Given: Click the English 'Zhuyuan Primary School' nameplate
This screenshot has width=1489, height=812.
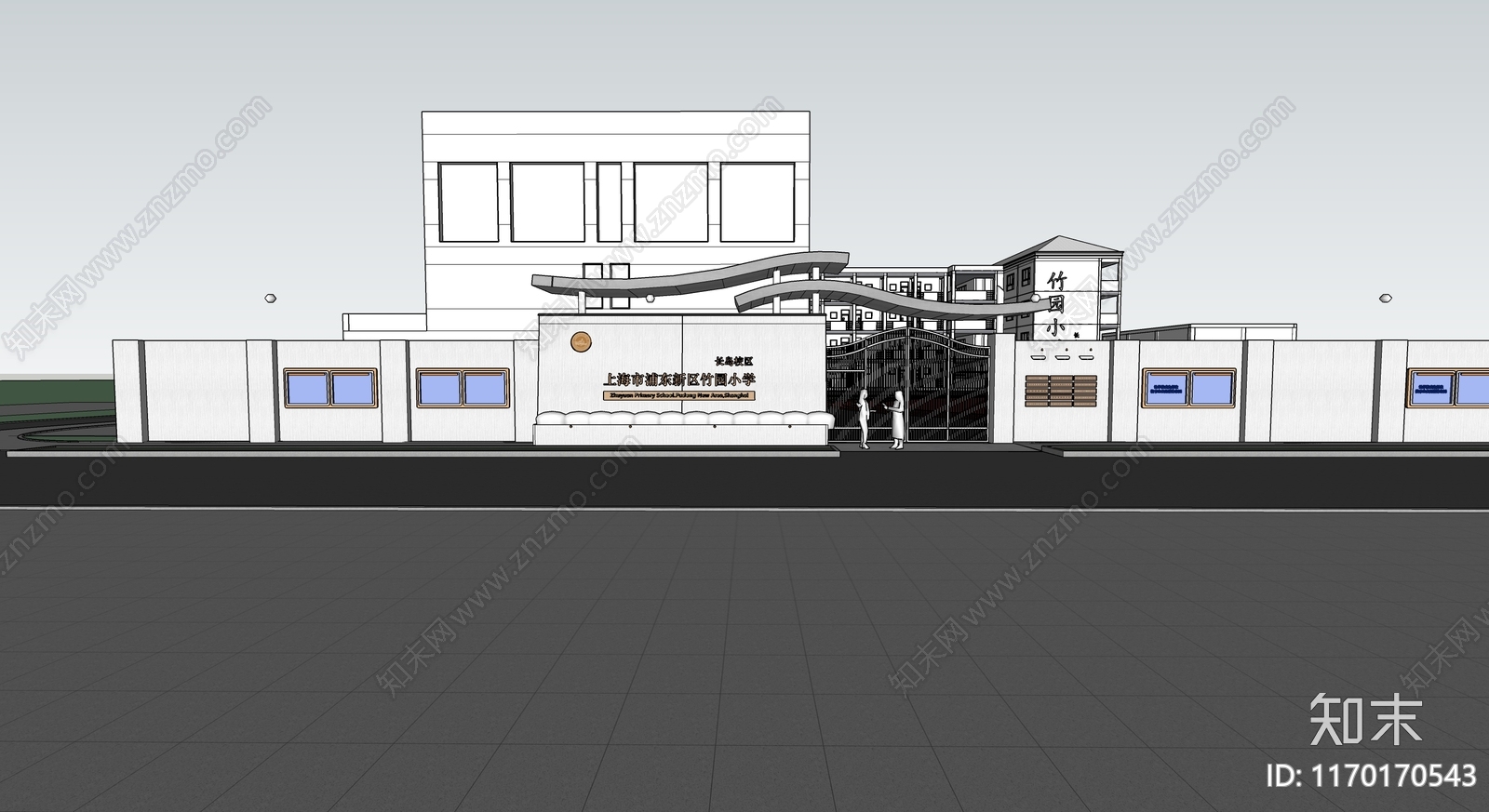Looking at the screenshot, I should pyautogui.click(x=679, y=395).
